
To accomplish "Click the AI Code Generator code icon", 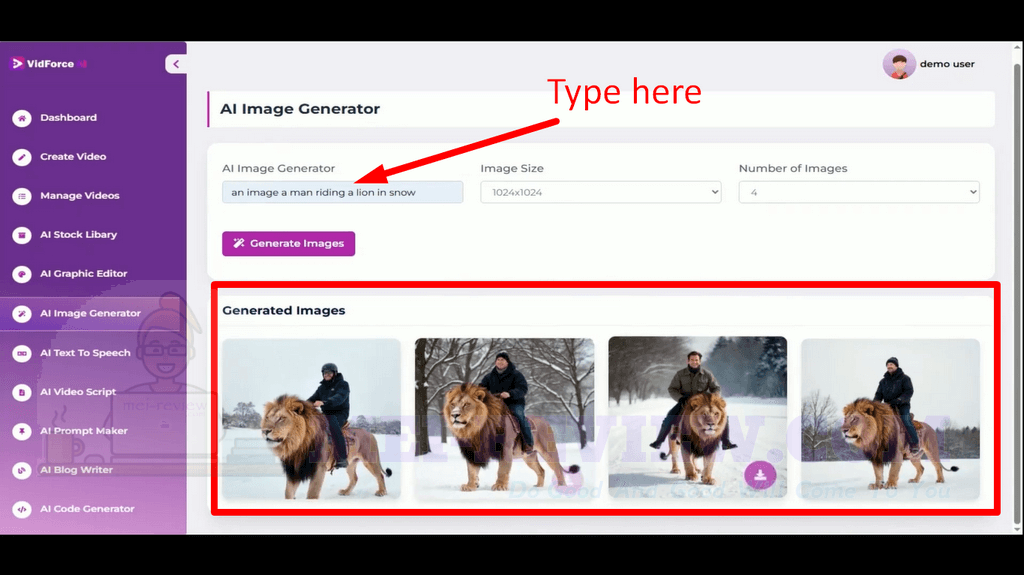I will coord(22,509).
